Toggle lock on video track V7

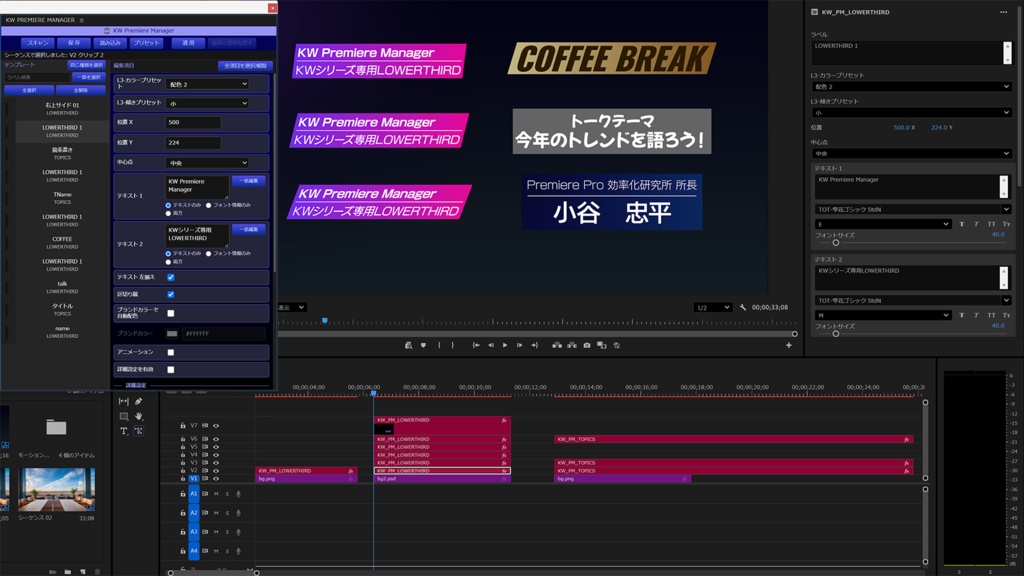pos(183,425)
